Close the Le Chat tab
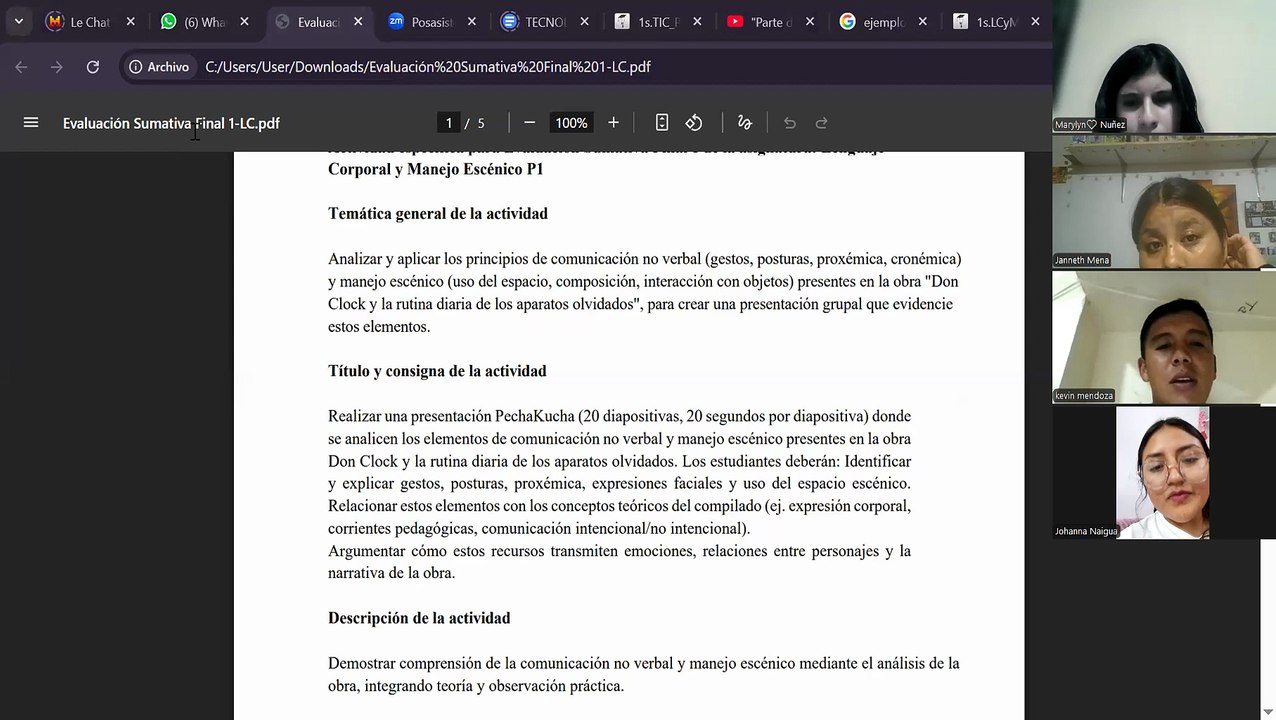Image resolution: width=1276 pixels, height=720 pixels. 130,22
